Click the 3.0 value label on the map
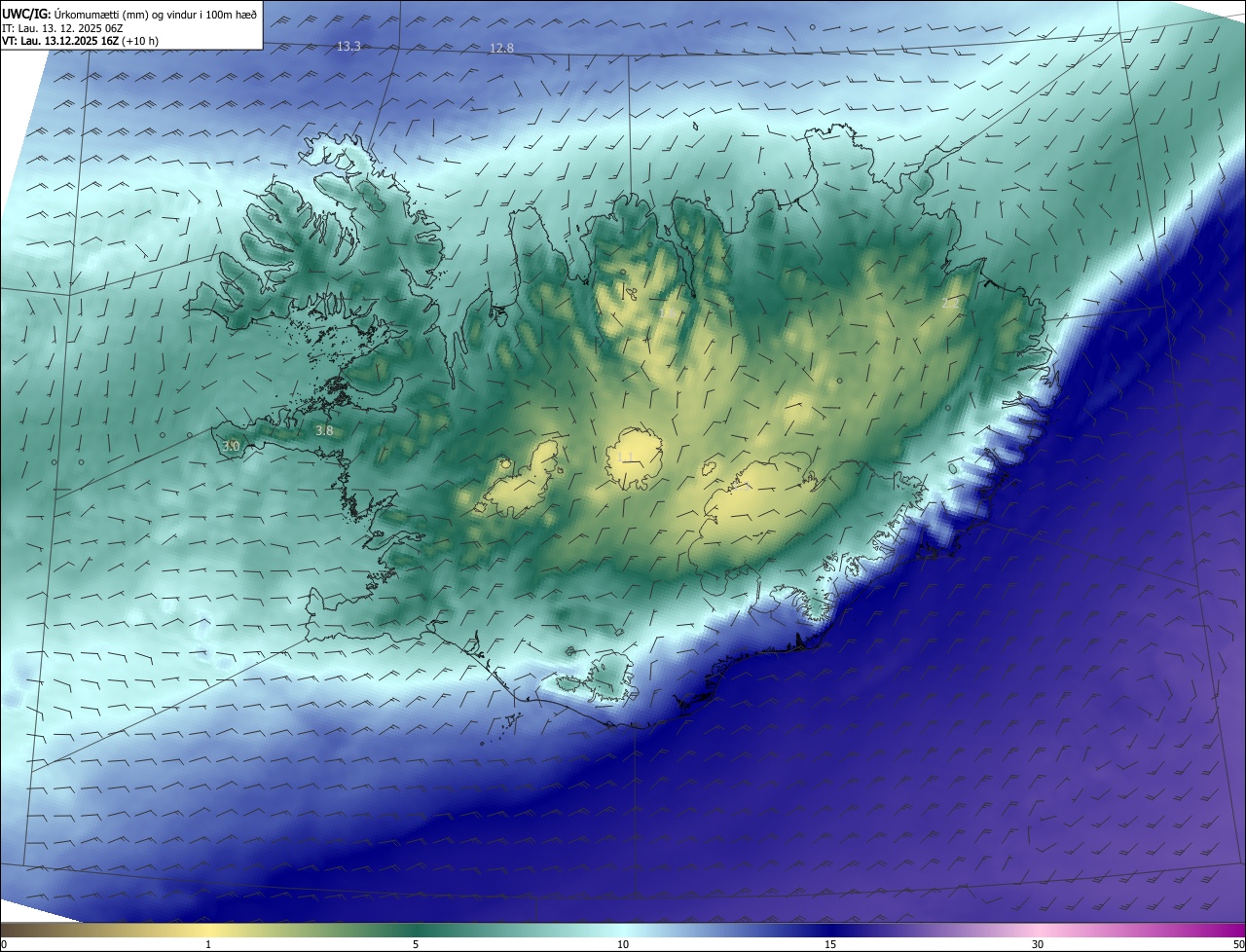Image resolution: width=1246 pixels, height=952 pixels. pyautogui.click(x=231, y=446)
